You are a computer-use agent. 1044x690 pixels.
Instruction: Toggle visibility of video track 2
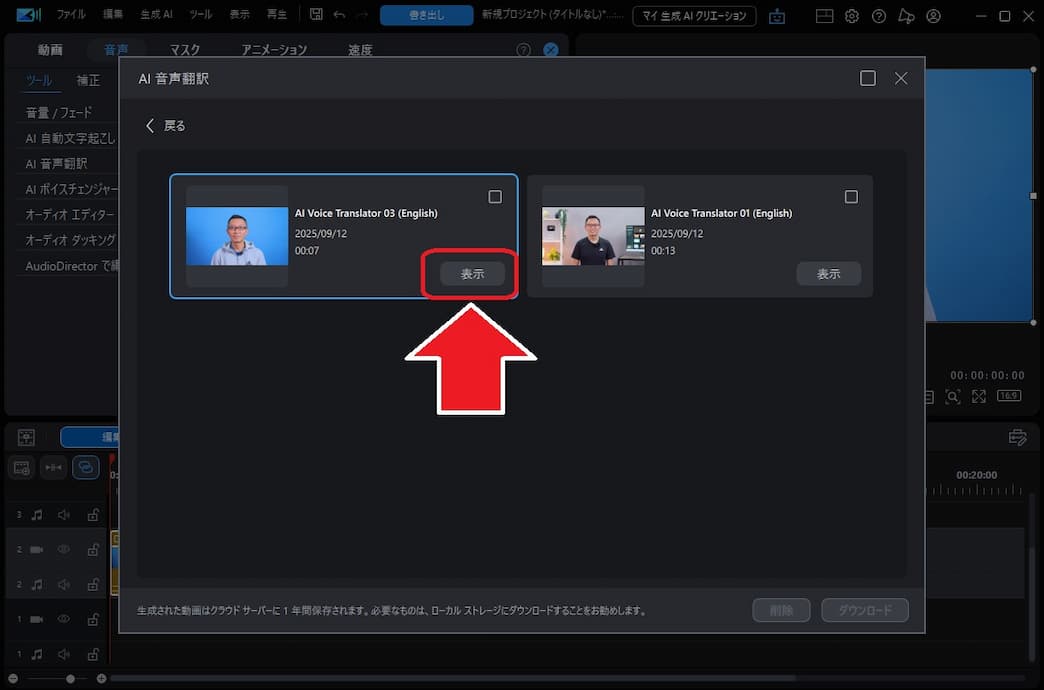63,549
